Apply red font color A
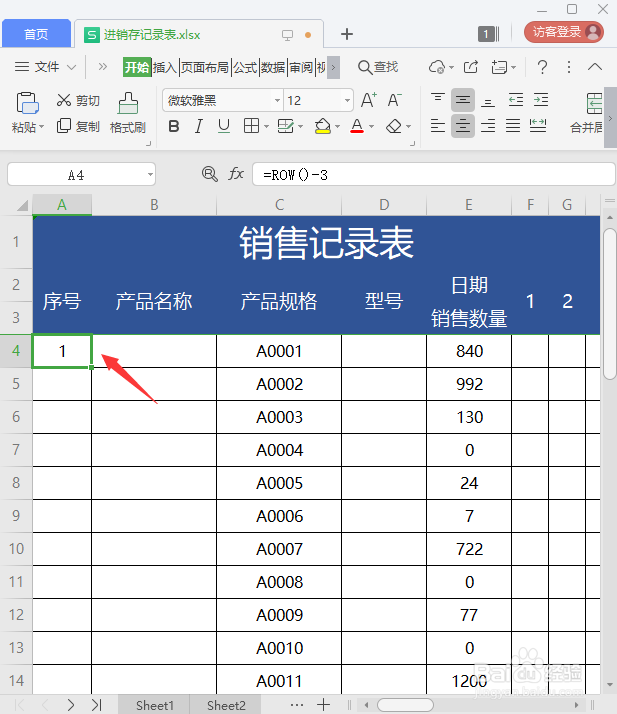This screenshot has width=617, height=714. click(x=357, y=126)
